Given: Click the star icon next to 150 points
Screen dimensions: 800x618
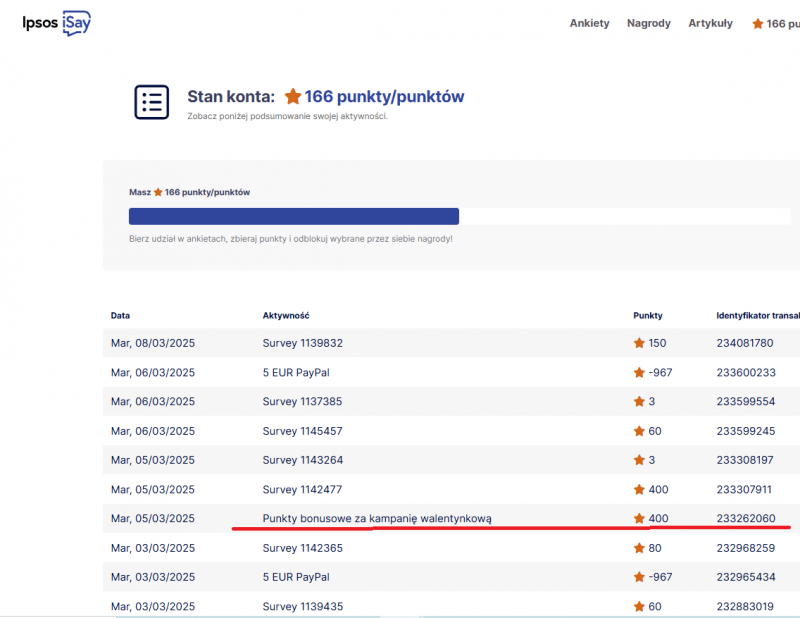Looking at the screenshot, I should [x=639, y=343].
